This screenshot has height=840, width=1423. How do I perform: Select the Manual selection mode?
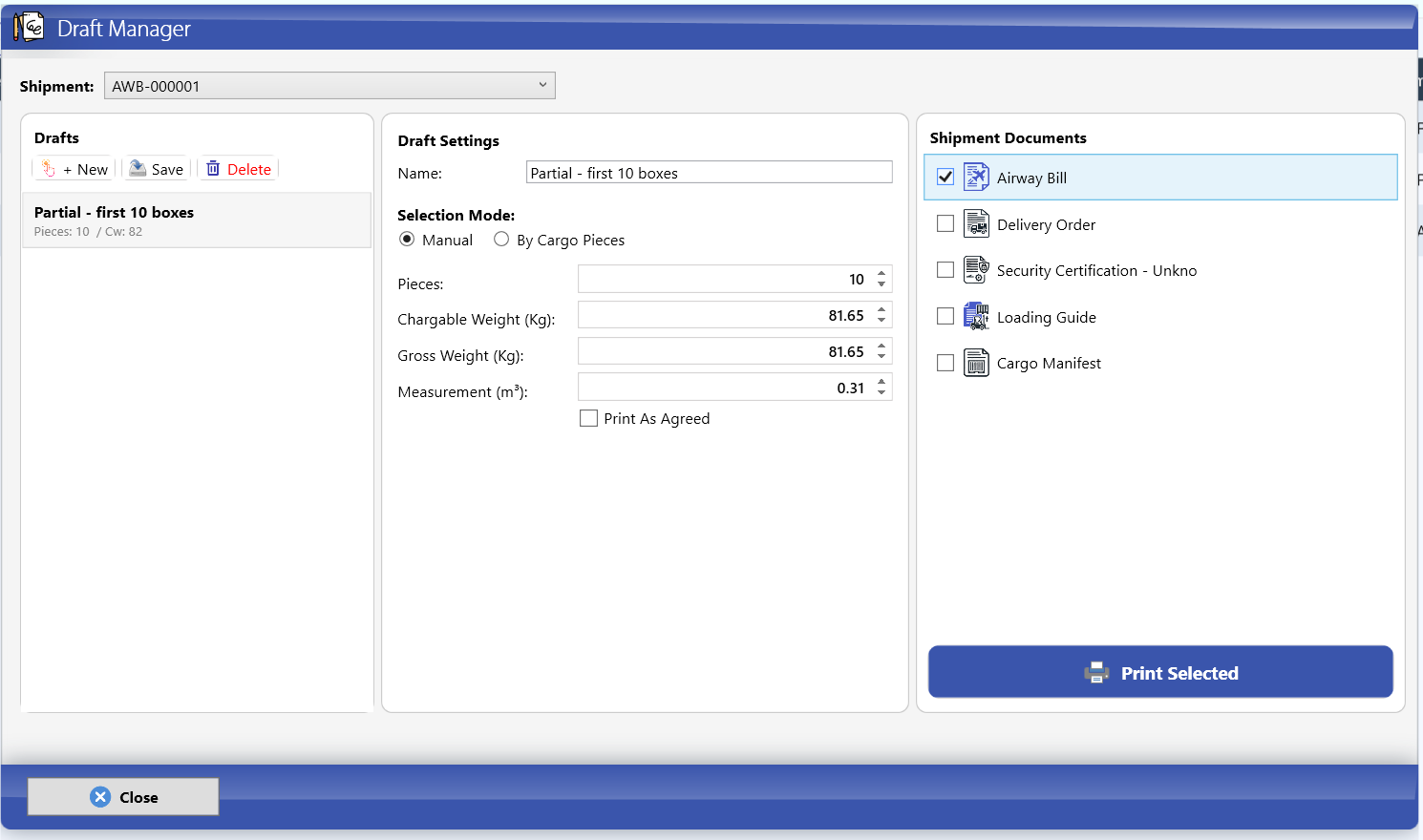(407, 240)
